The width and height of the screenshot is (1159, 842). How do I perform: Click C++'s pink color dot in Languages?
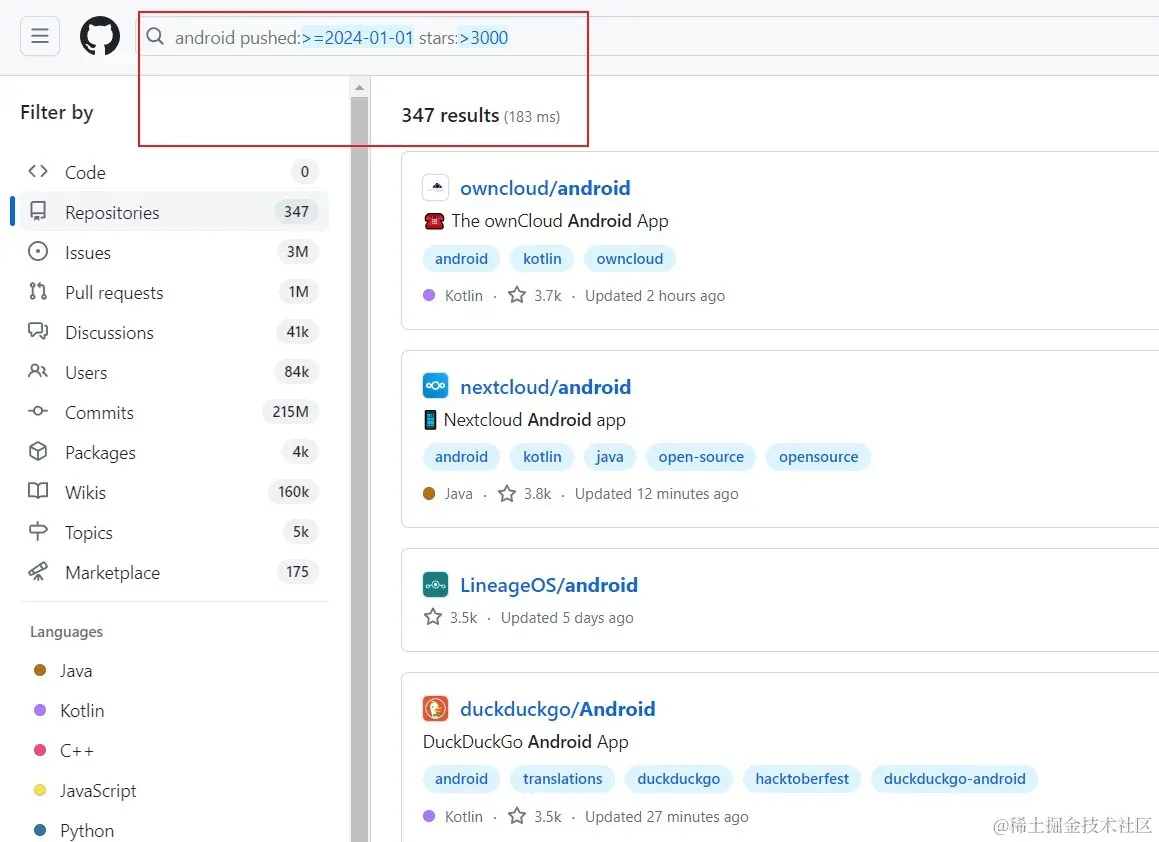[x=40, y=750]
